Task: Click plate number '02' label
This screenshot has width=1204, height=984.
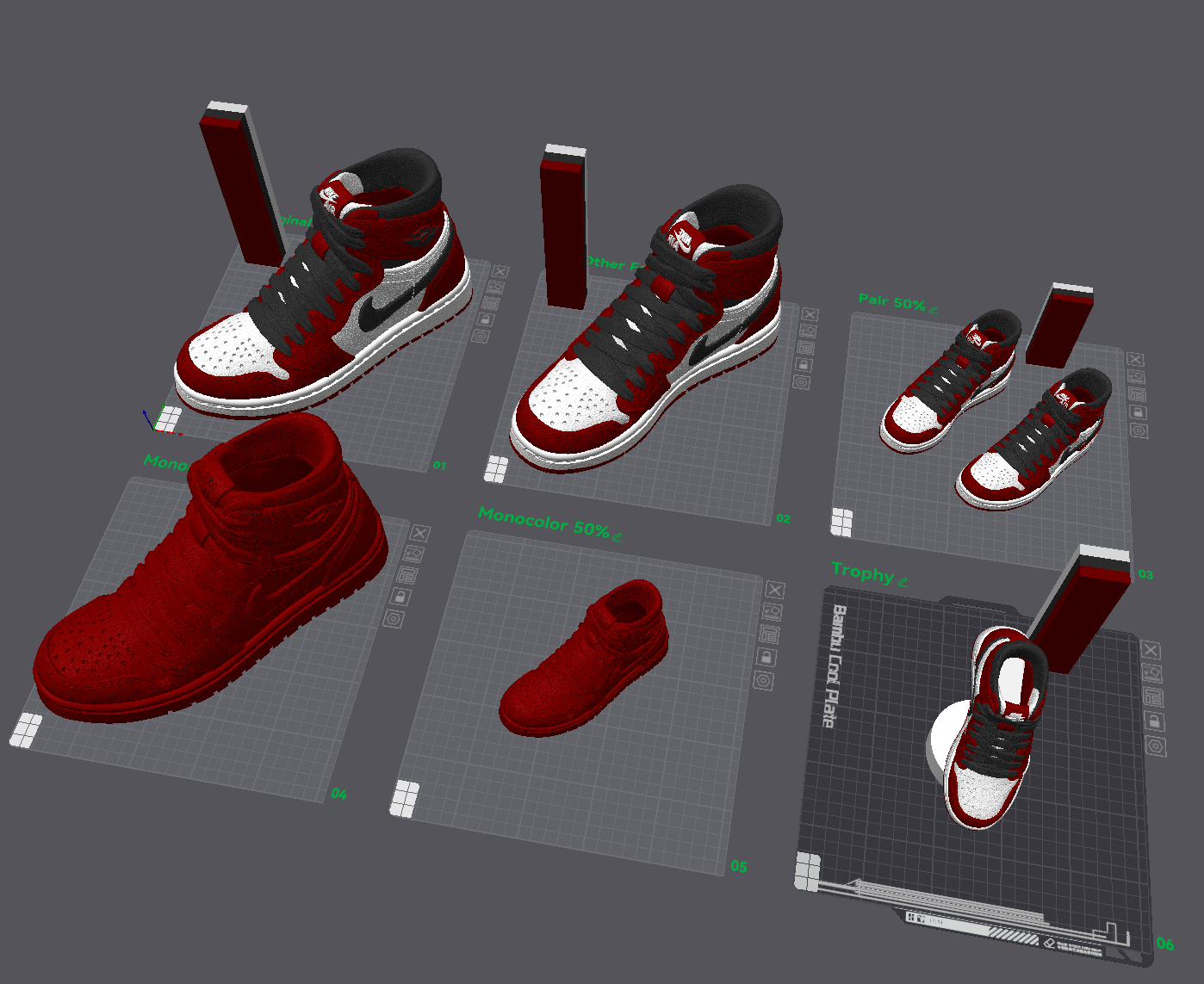Action: pos(783,518)
